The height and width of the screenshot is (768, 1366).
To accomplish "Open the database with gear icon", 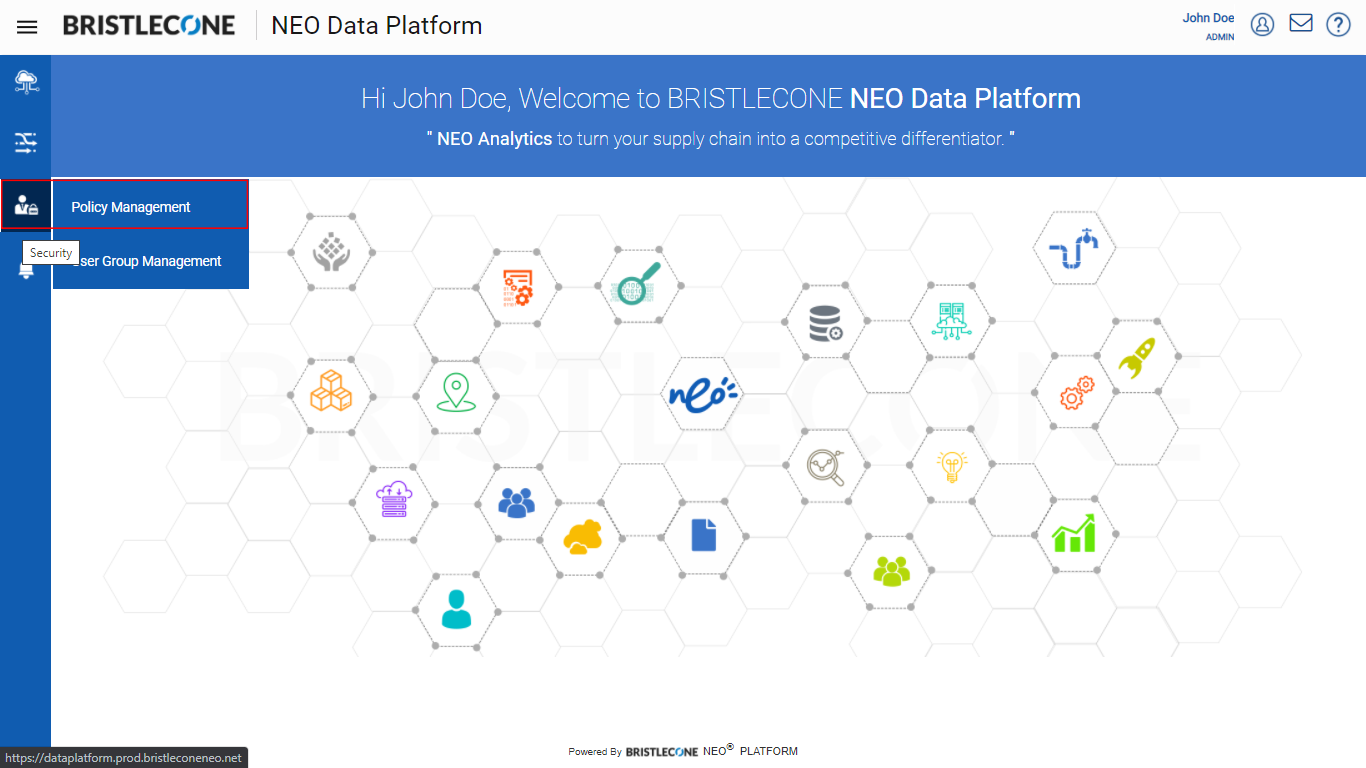I will click(x=826, y=324).
